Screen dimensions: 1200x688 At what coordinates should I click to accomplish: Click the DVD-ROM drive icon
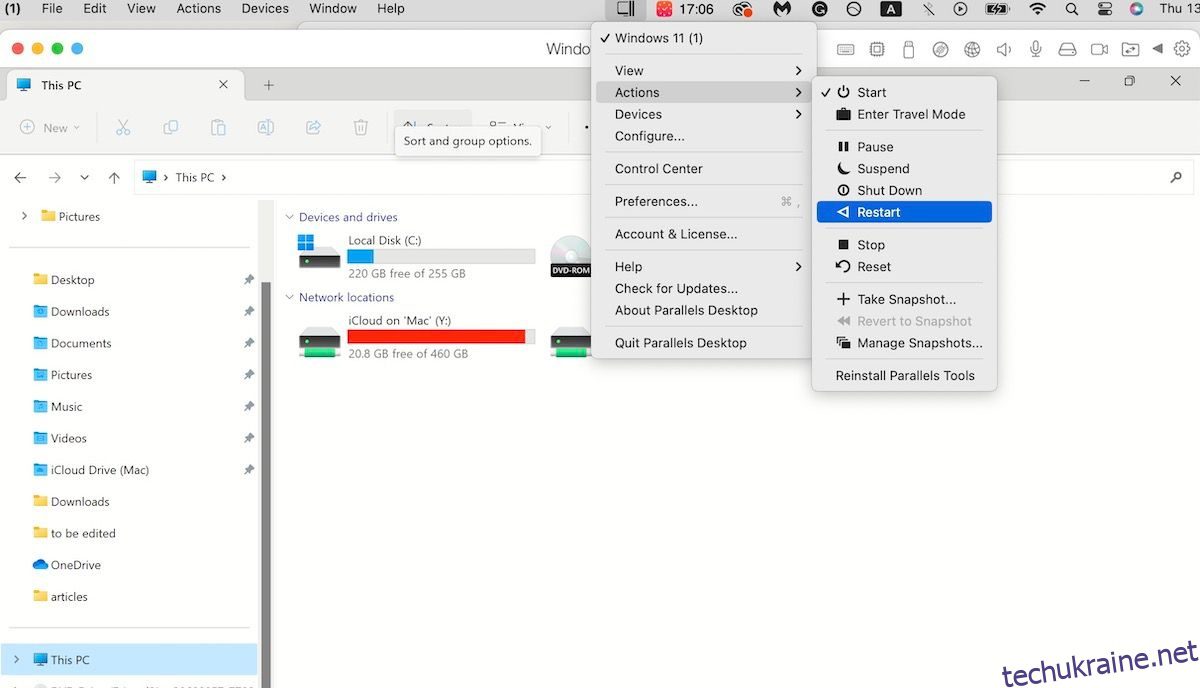coord(570,256)
